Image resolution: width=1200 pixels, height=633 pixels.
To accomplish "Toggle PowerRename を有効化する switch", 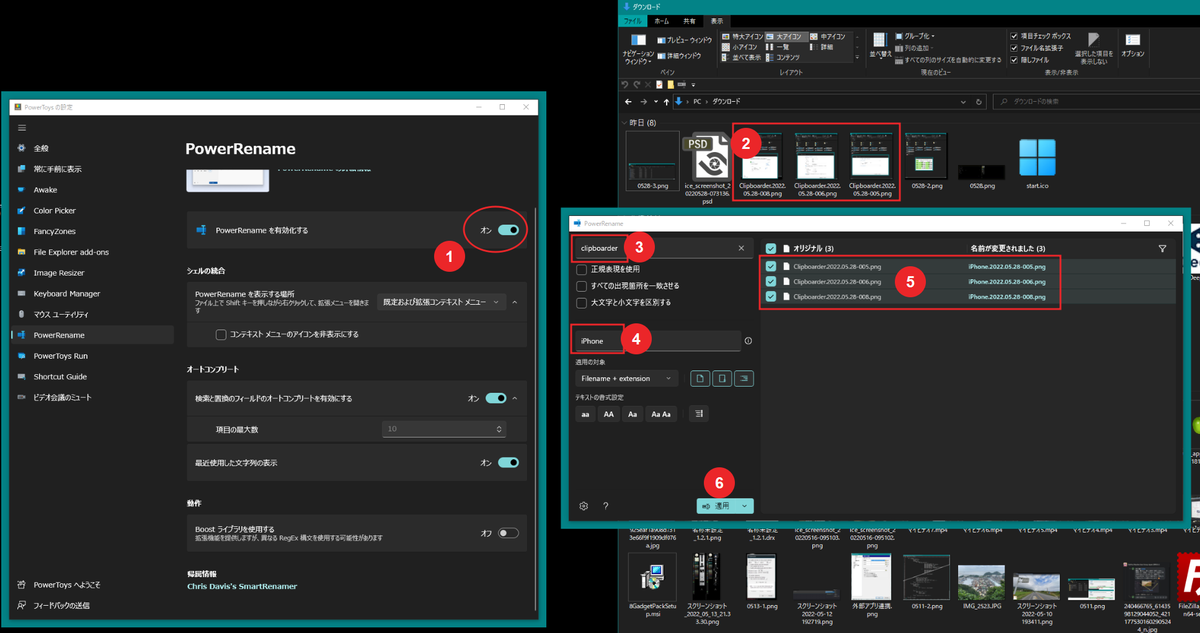I will point(508,230).
